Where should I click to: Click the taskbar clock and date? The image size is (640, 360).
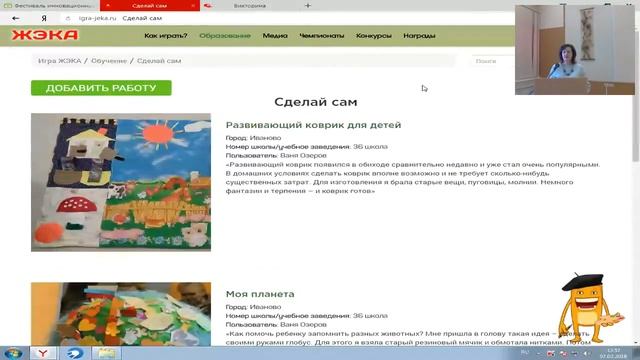tap(613, 353)
